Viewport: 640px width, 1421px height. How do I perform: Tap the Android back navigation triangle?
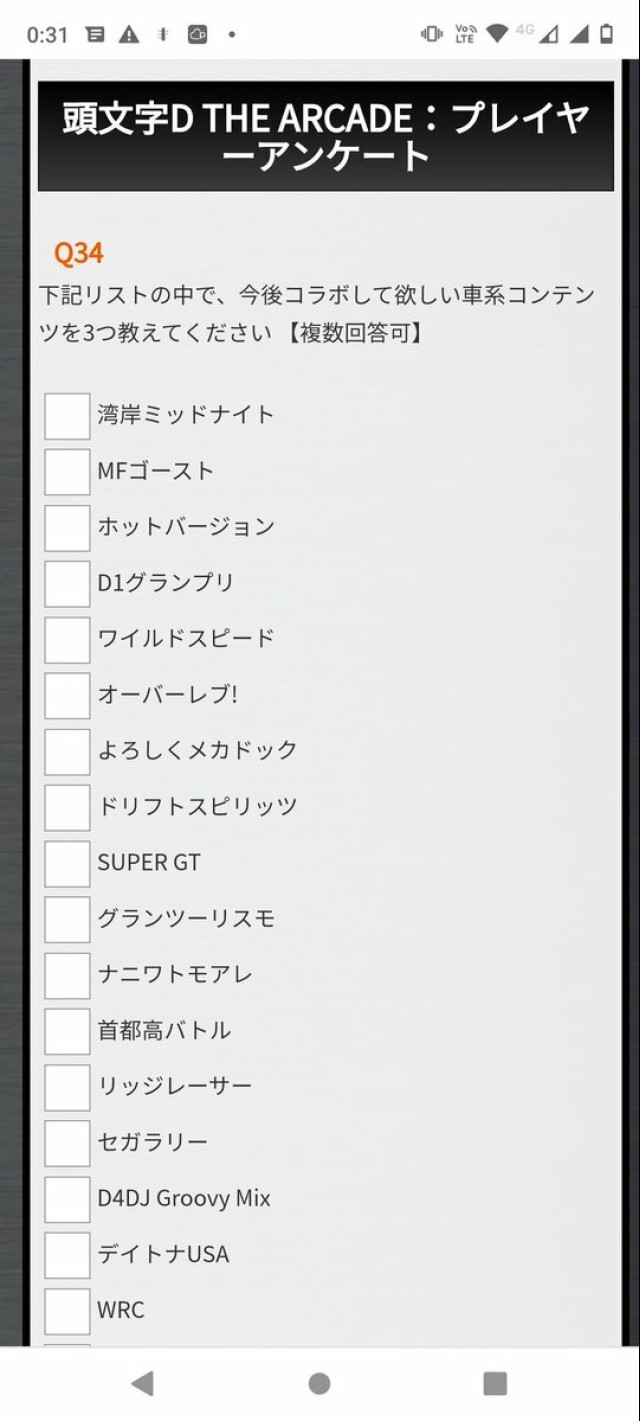click(x=143, y=1383)
